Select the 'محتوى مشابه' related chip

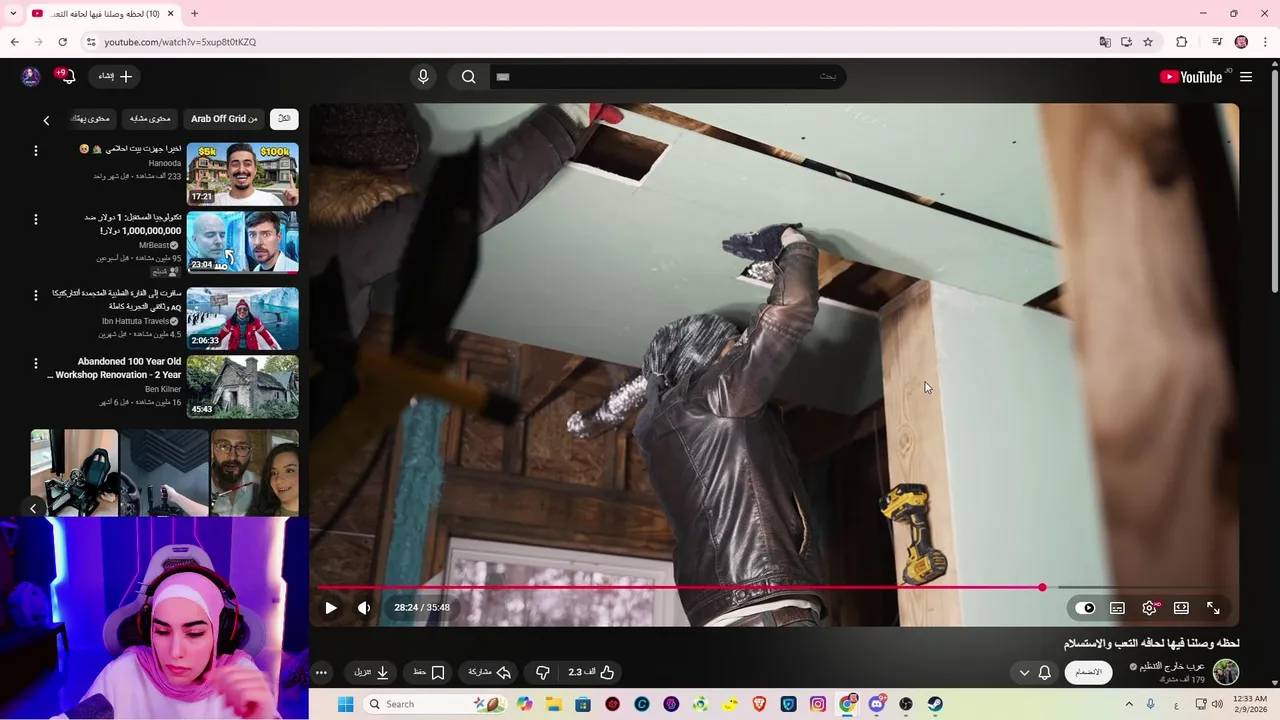coord(150,119)
